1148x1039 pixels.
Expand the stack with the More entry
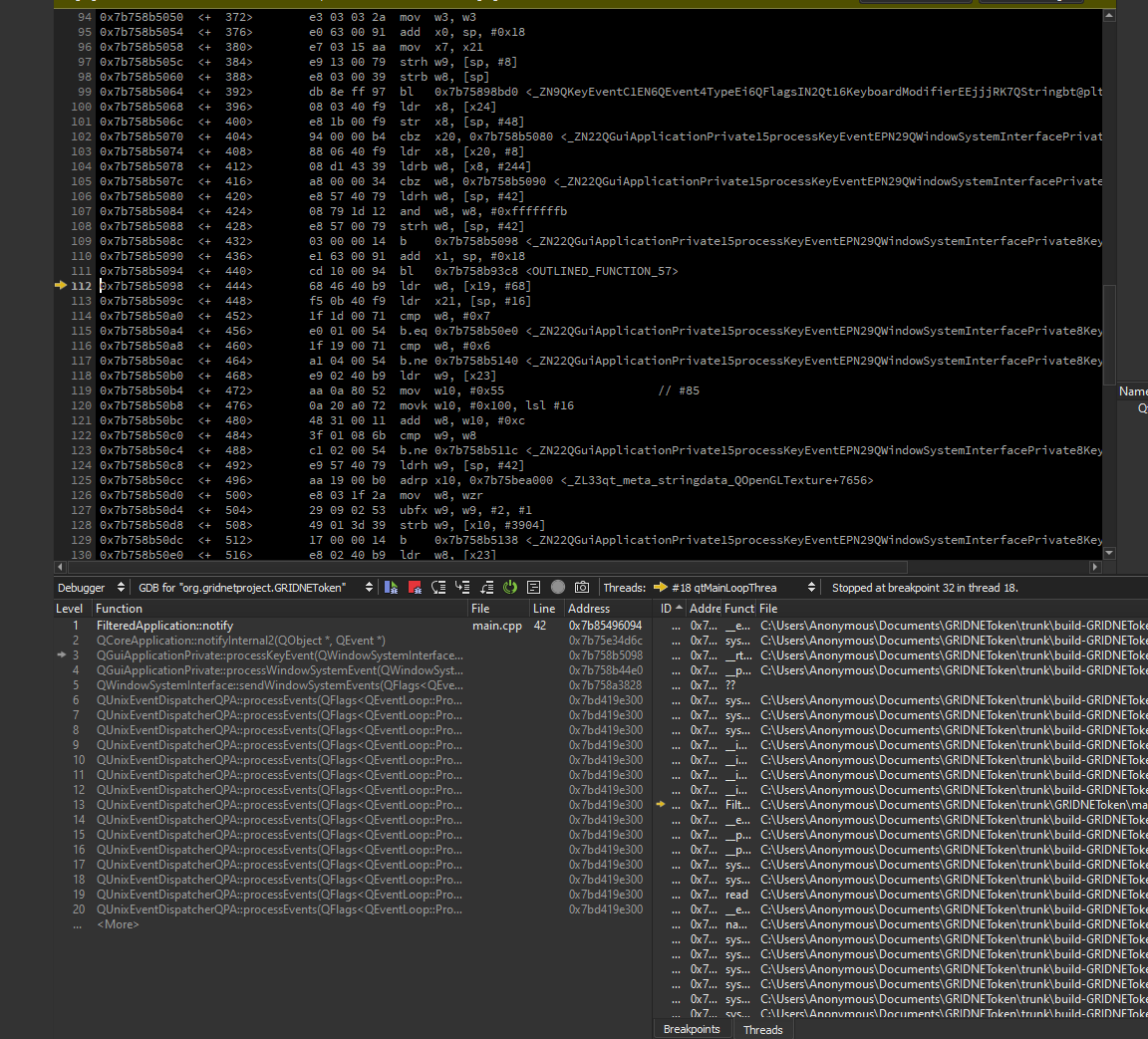(118, 924)
